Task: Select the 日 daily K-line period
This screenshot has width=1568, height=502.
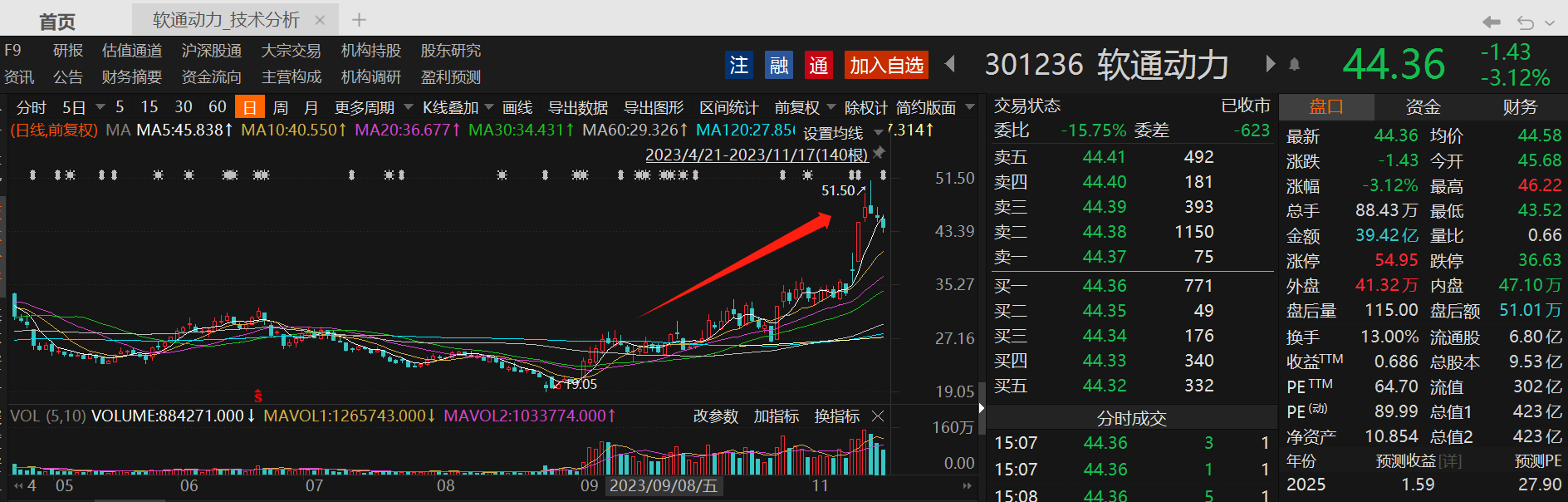Action: click(x=249, y=107)
